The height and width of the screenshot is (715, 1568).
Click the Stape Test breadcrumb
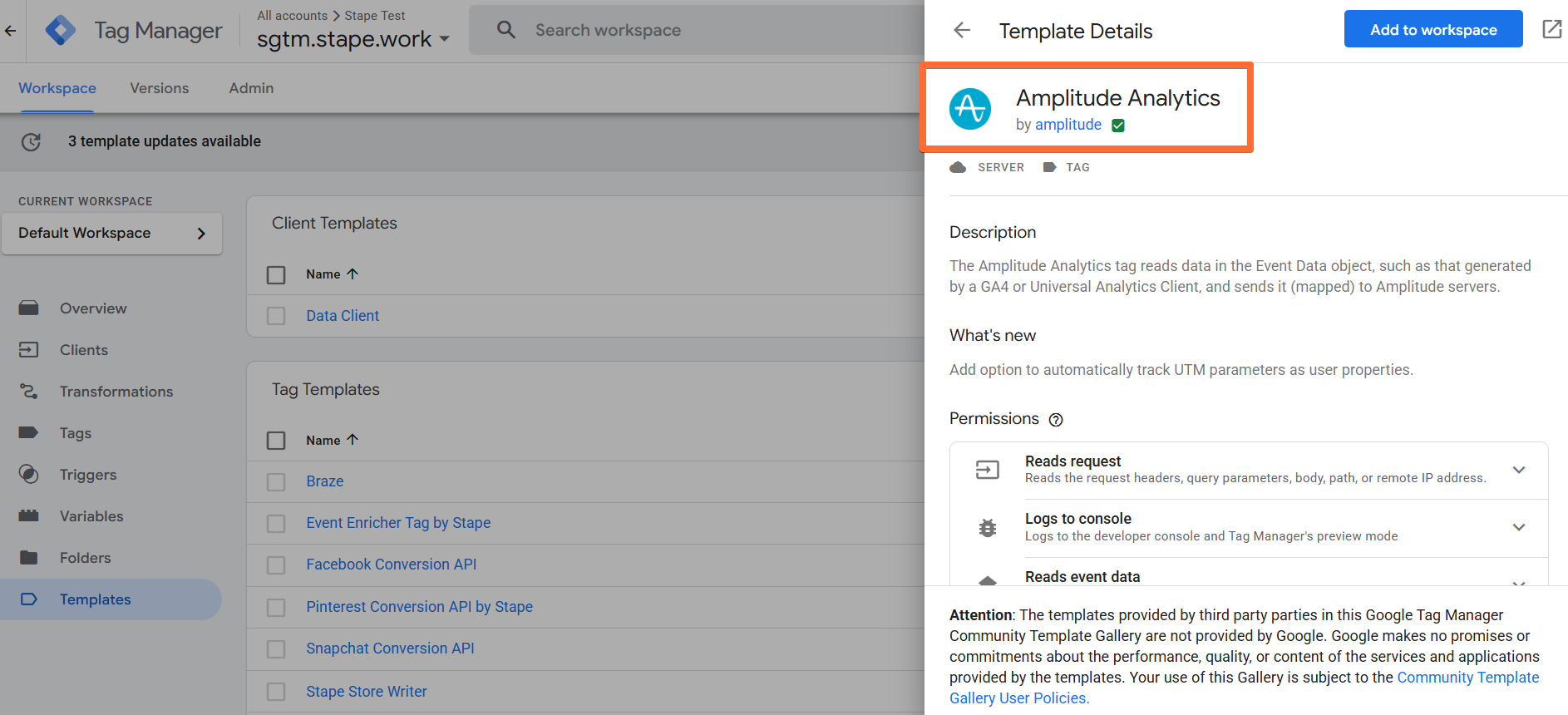coord(375,16)
